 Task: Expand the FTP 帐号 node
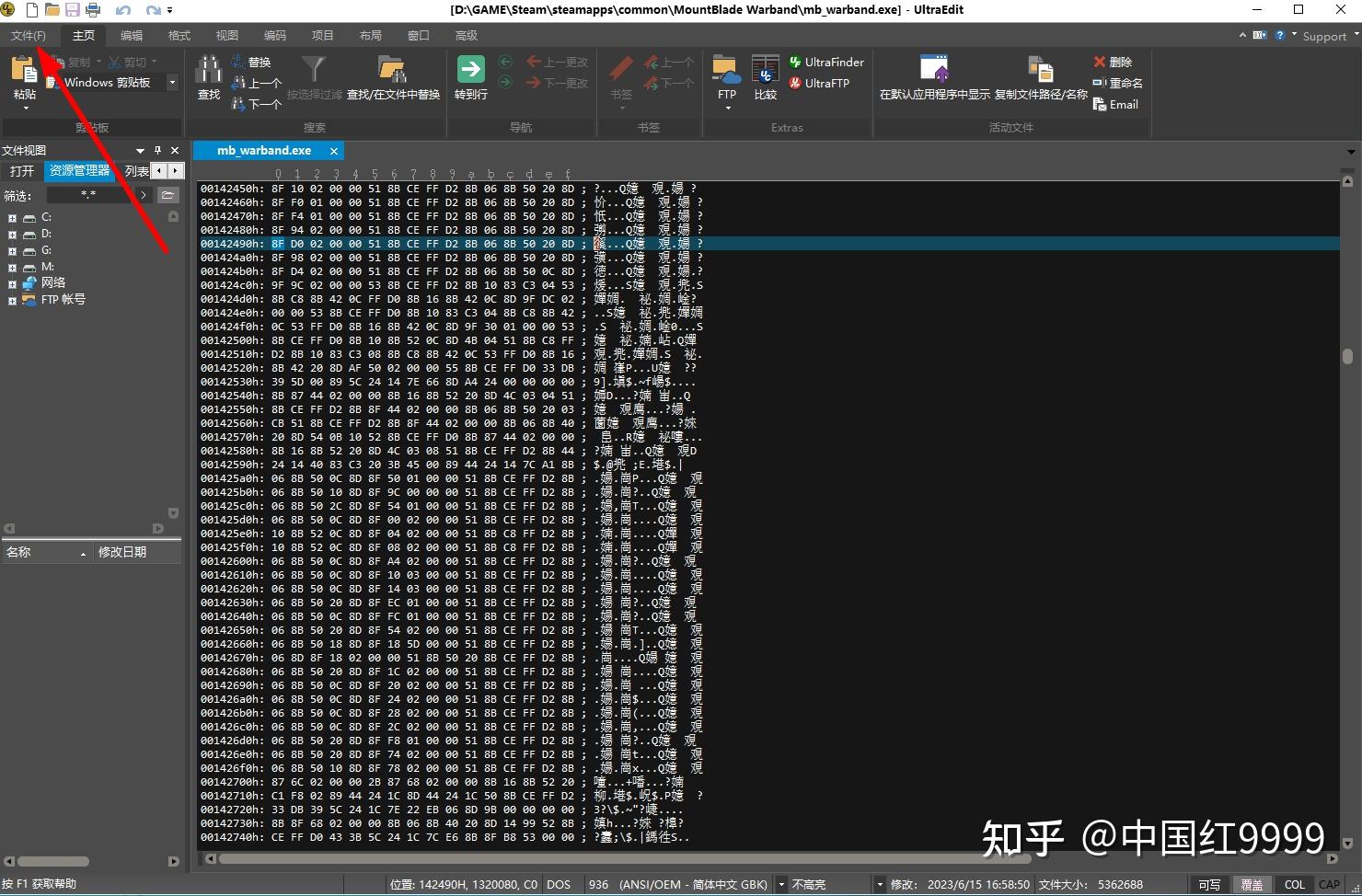(x=12, y=301)
